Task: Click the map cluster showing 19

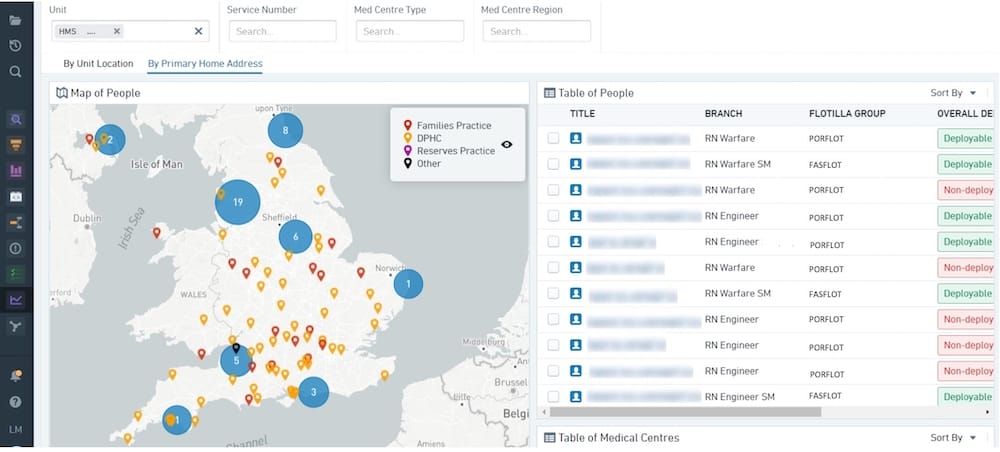Action: [237, 202]
